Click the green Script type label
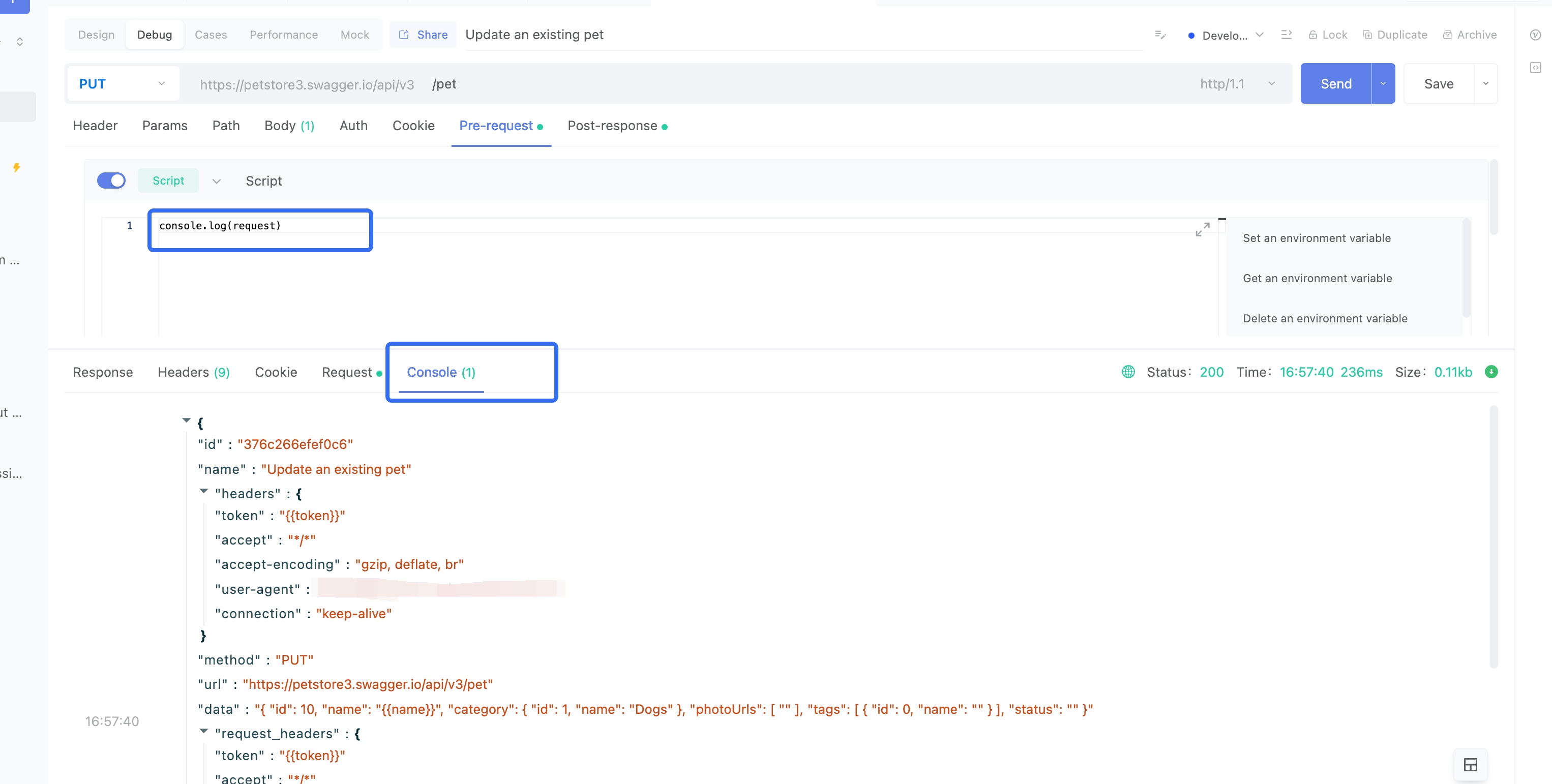1552x784 pixels. (168, 180)
